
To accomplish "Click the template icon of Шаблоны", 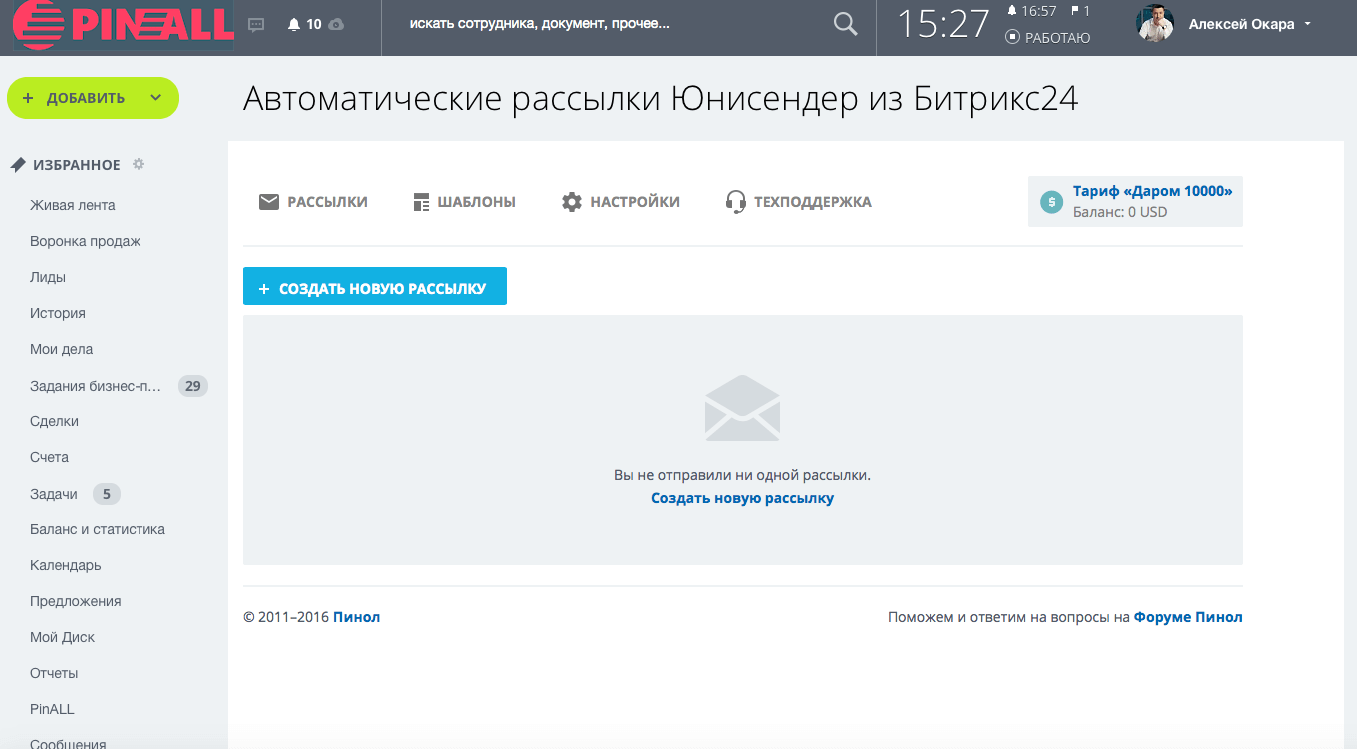I will click(421, 202).
